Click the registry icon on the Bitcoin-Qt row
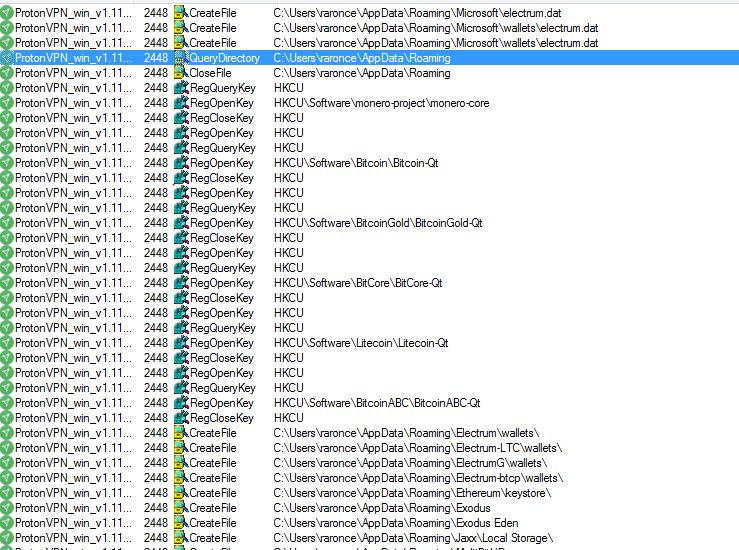739x550 pixels. coord(181,163)
